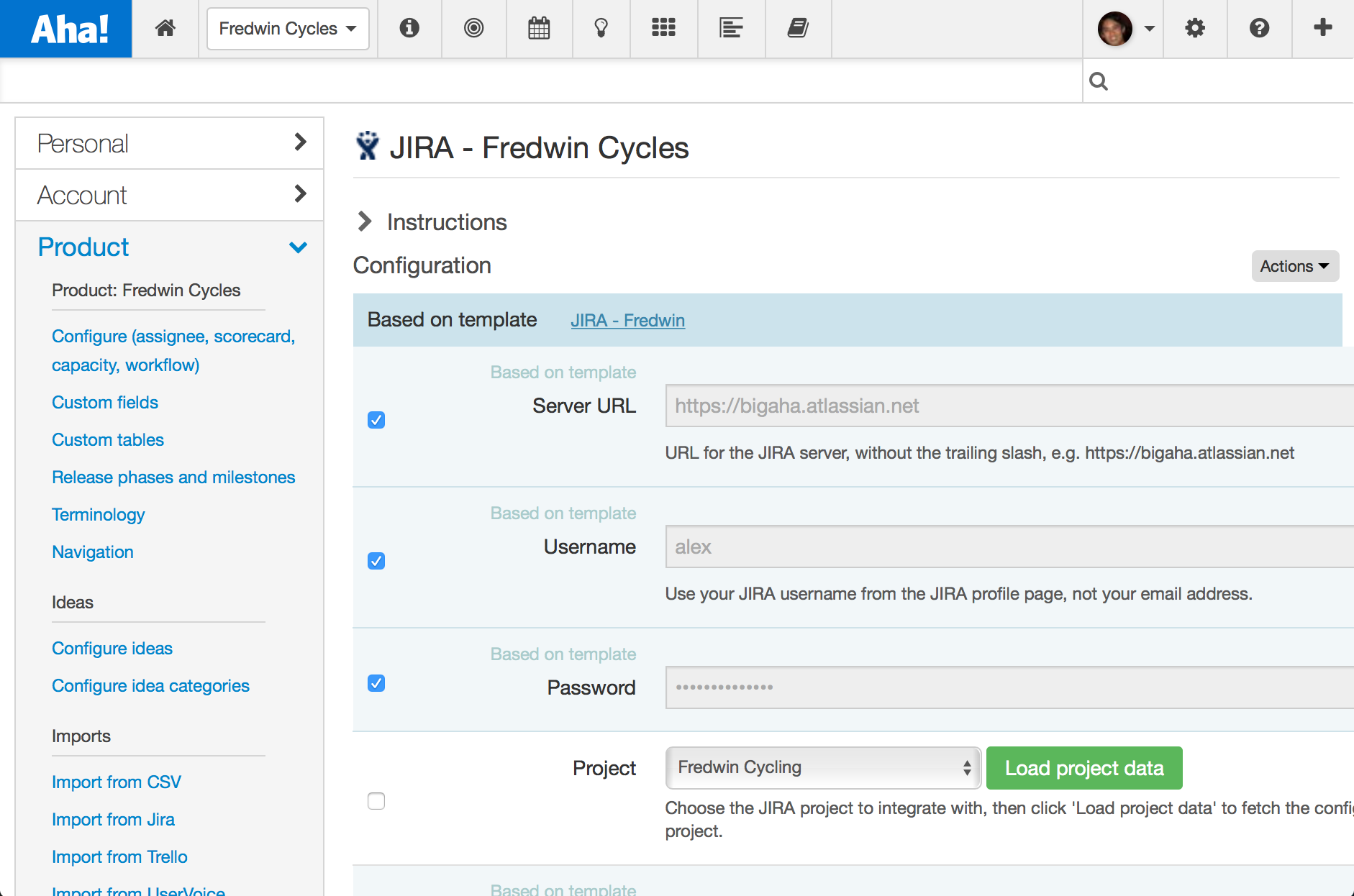The height and width of the screenshot is (896, 1354).
Task: Open the releases calendar icon
Action: (x=539, y=28)
